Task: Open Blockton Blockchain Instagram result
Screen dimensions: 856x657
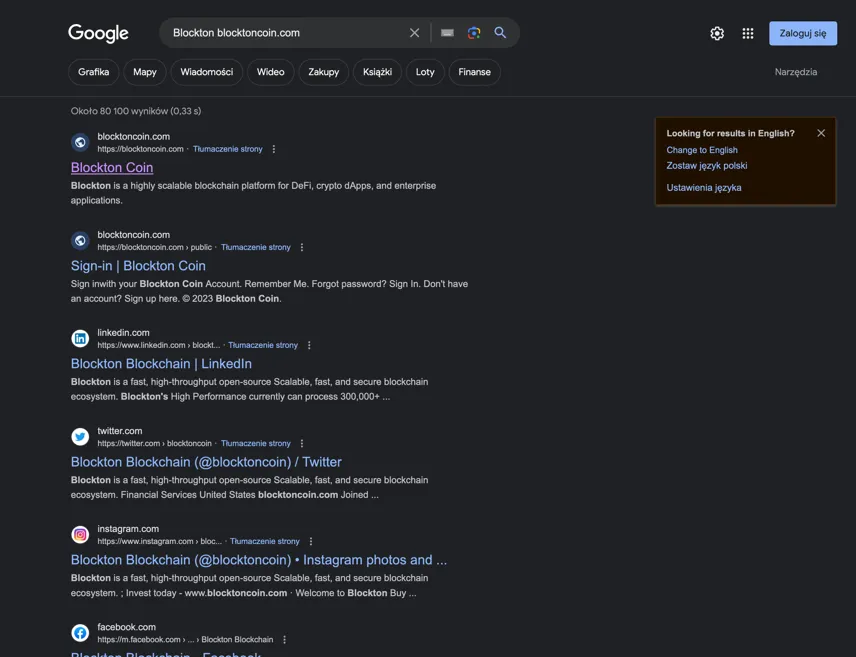Action: point(259,560)
